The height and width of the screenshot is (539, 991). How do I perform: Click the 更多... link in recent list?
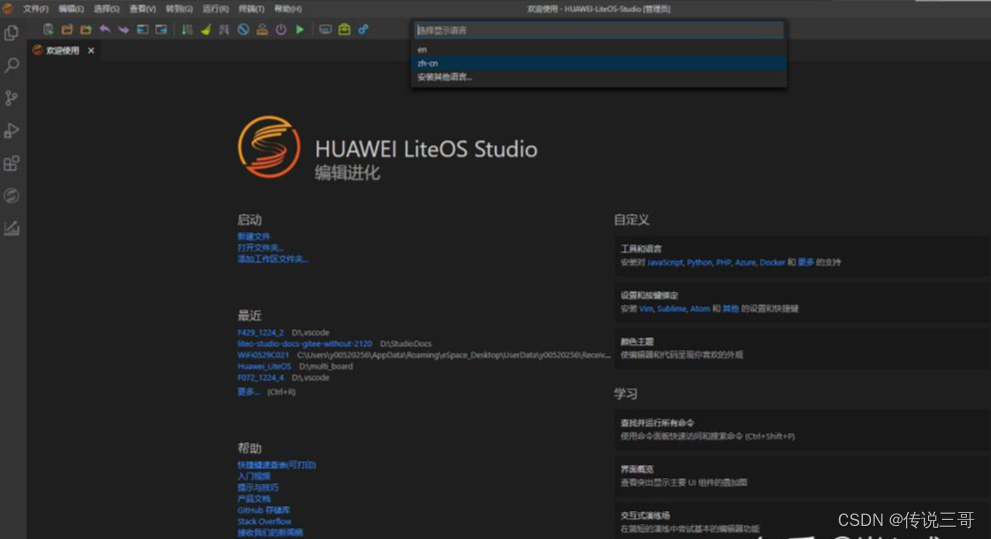tap(248, 392)
